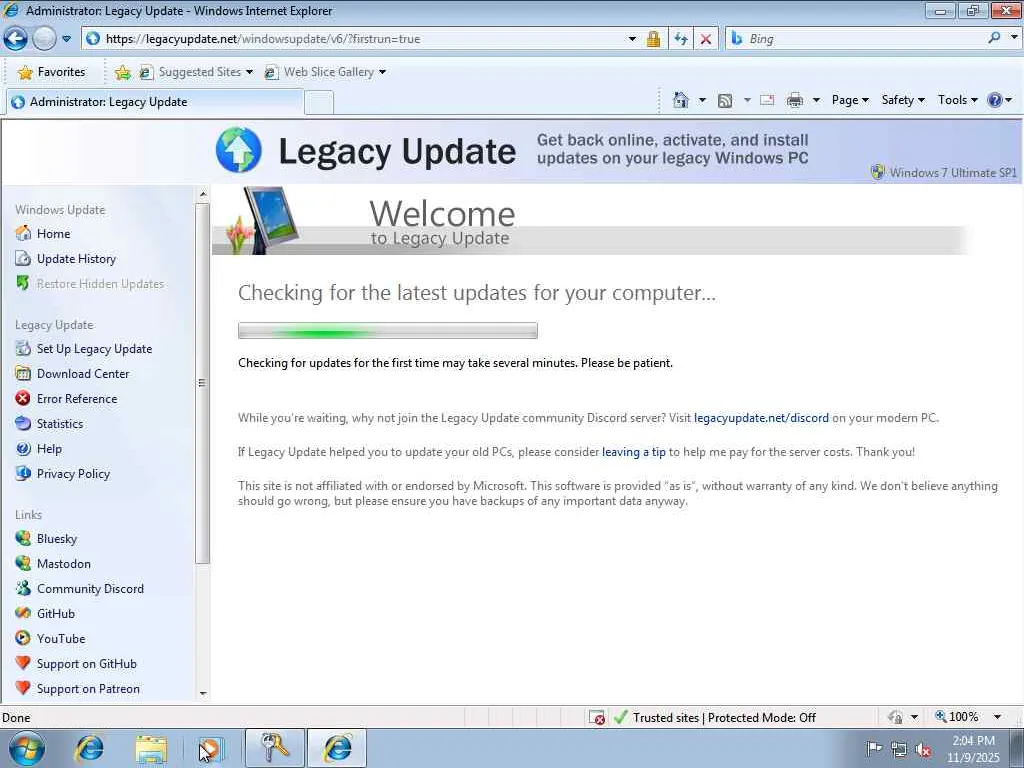1024x768 pixels.
Task: Expand the Home button dropdown arrow
Action: tap(702, 100)
